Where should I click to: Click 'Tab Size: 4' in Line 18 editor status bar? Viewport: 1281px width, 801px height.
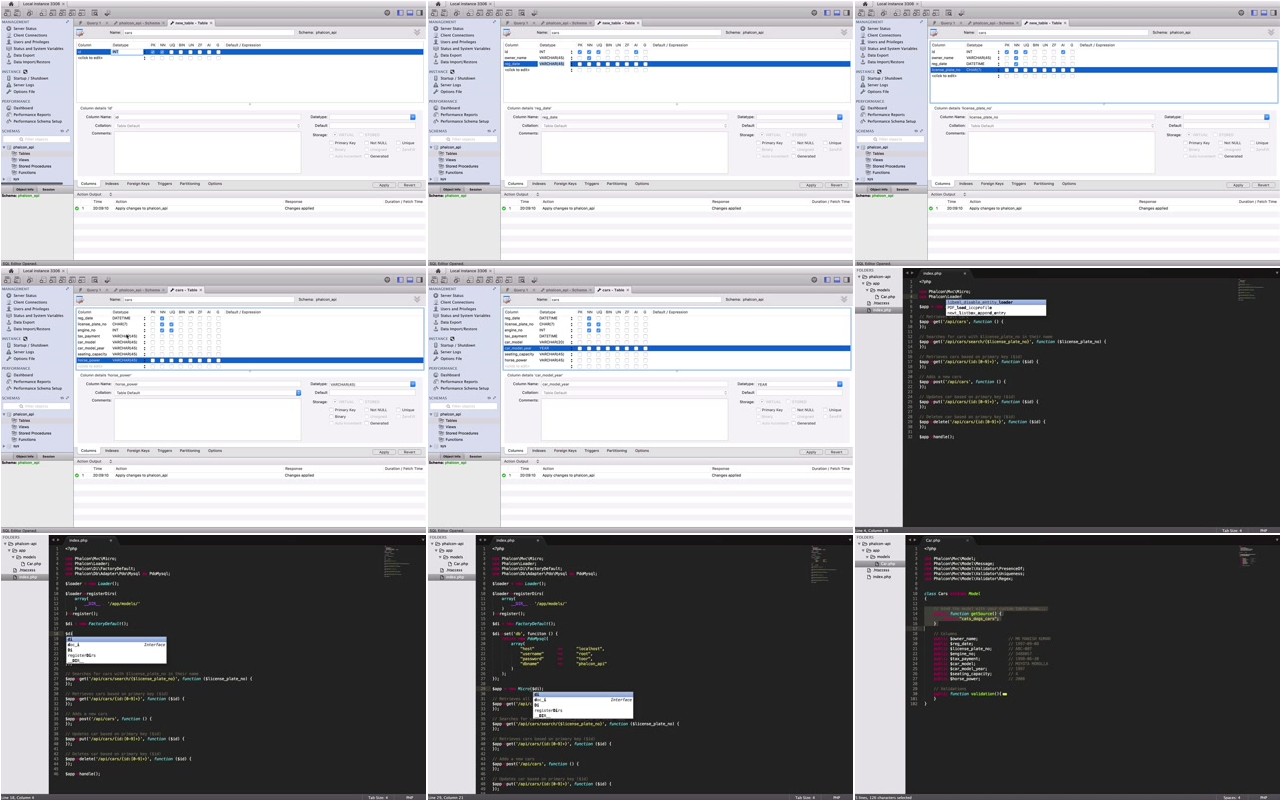click(x=380, y=797)
